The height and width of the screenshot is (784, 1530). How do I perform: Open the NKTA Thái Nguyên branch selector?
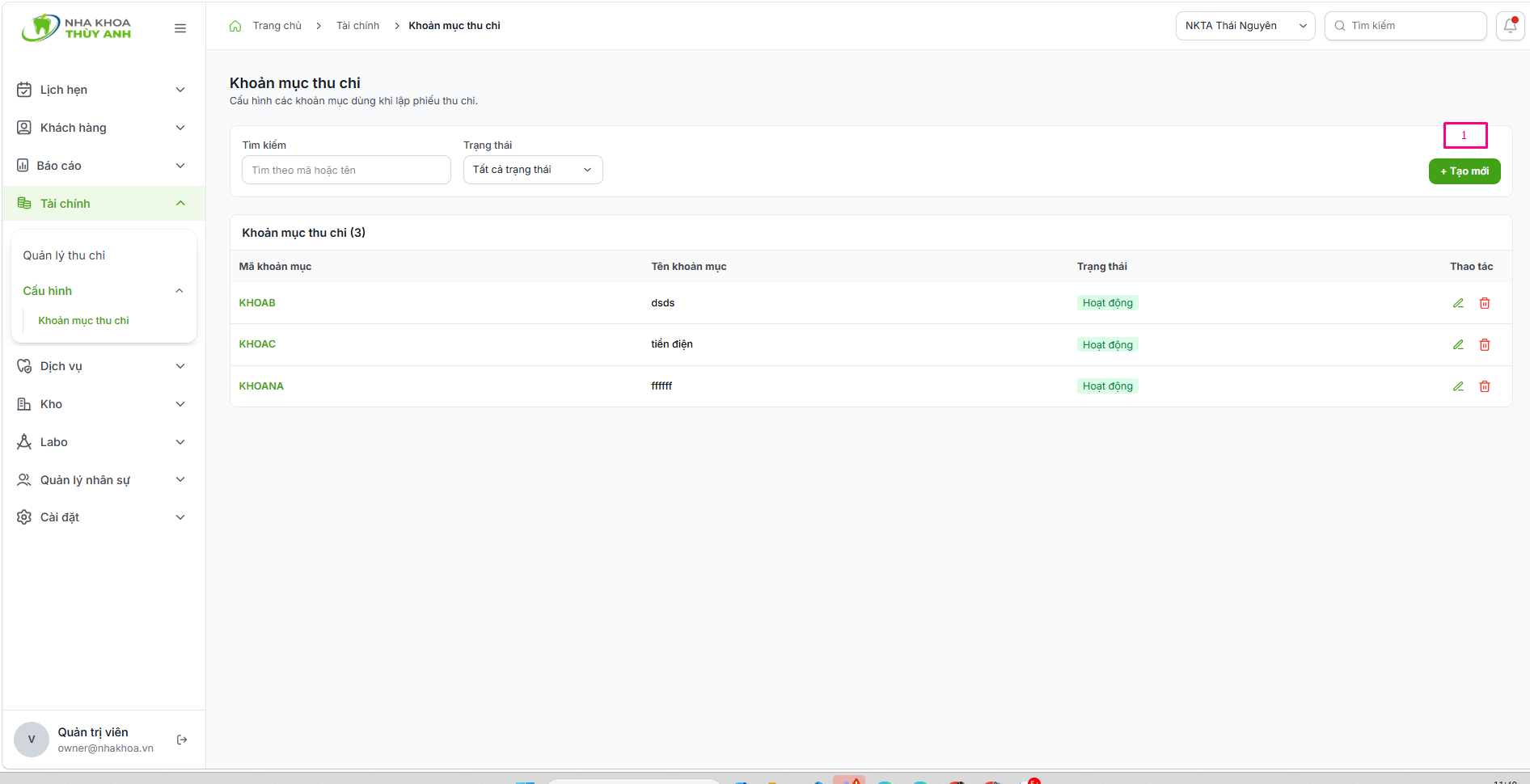coord(1245,26)
